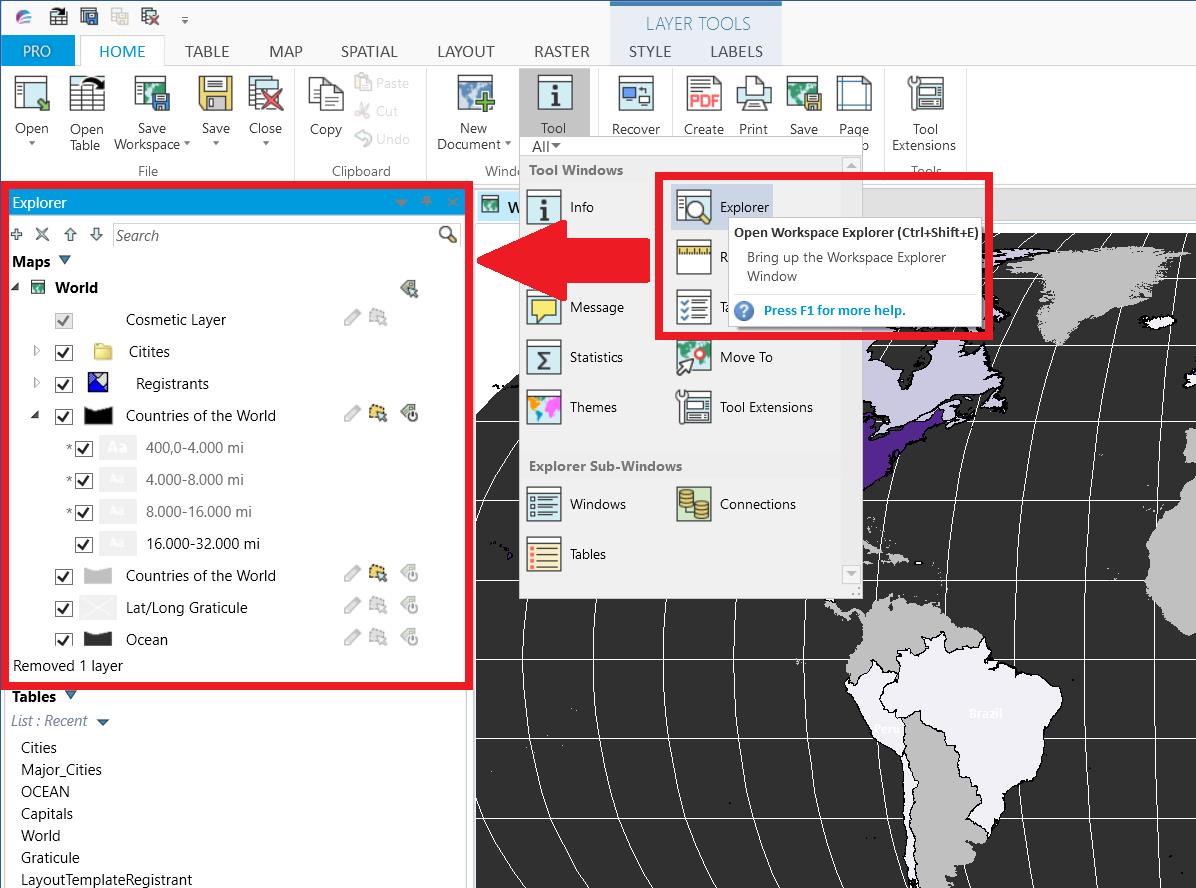Open the Message tool window
1196x888 pixels.
click(575, 307)
